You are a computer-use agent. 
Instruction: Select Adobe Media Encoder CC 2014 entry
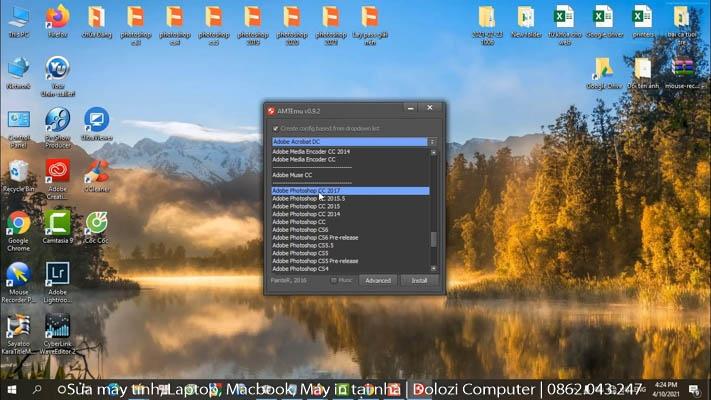click(311, 151)
